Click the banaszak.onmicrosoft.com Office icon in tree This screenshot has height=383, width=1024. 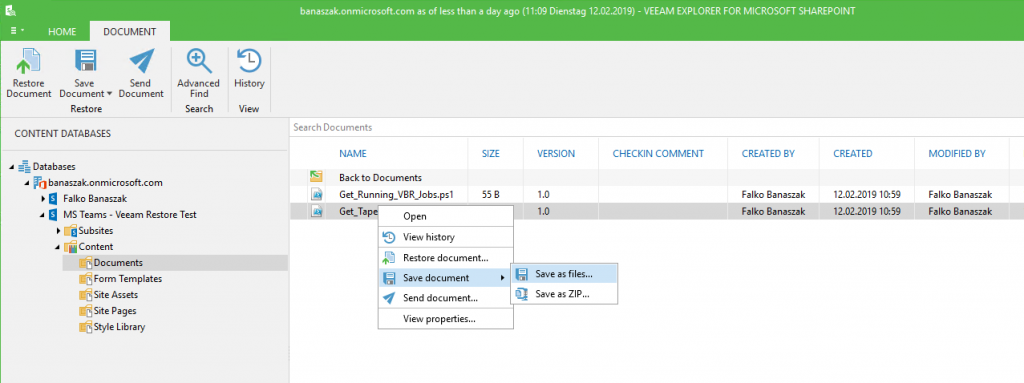[x=39, y=182]
